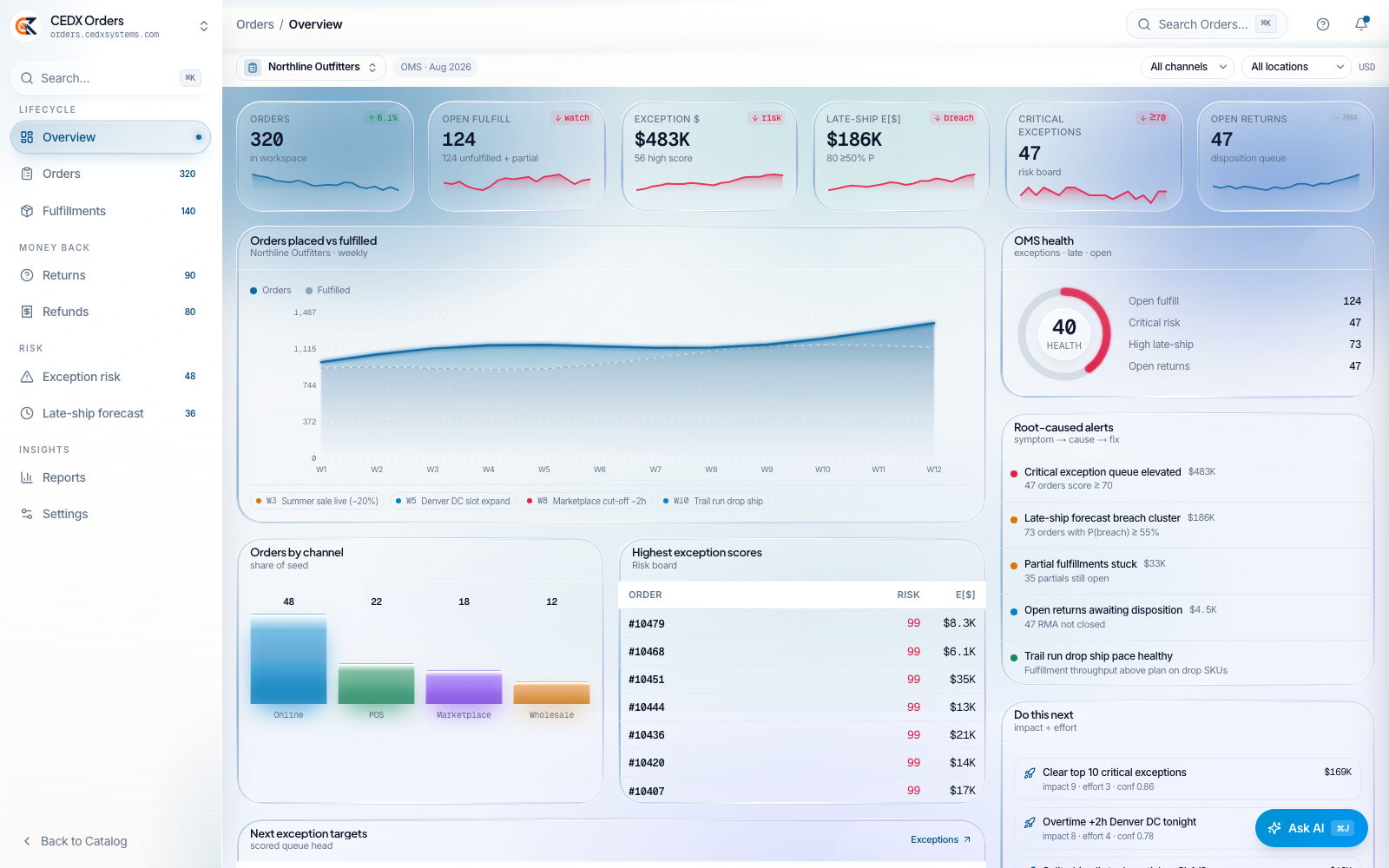
Task: Open Orders in the sidebar
Action: tap(110, 174)
